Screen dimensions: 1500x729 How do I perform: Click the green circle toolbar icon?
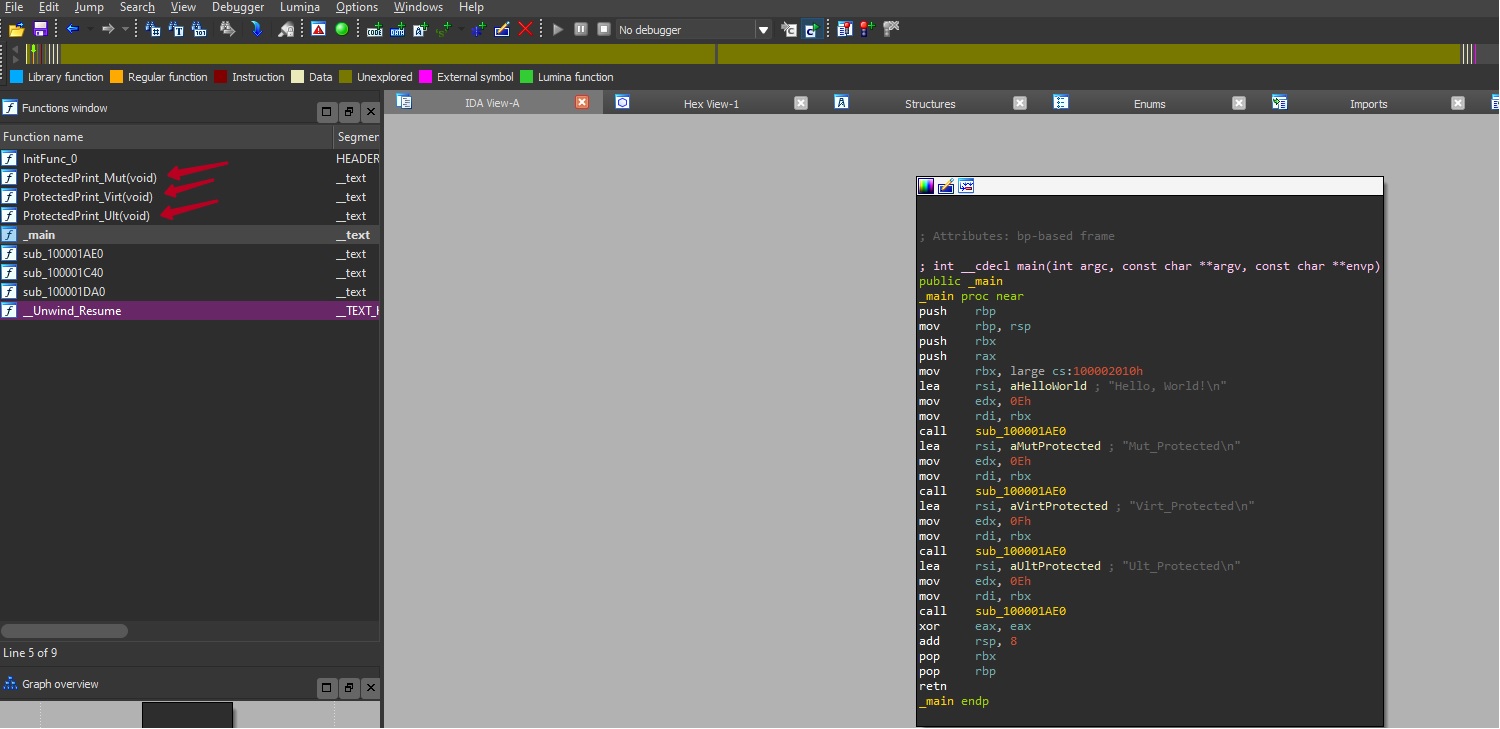coord(341,29)
